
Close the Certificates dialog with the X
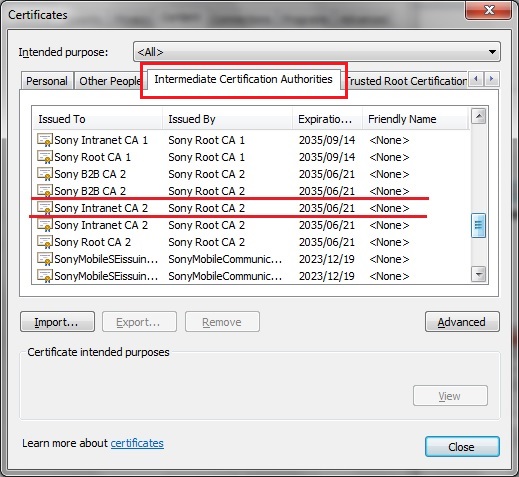[489, 10]
